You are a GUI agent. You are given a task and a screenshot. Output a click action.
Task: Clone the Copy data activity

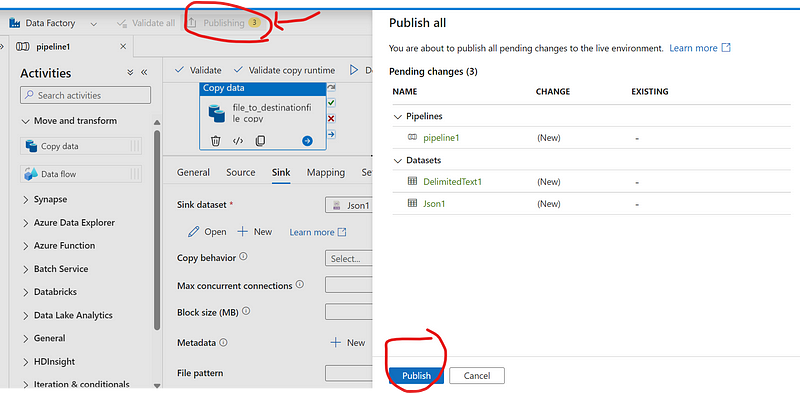point(260,141)
